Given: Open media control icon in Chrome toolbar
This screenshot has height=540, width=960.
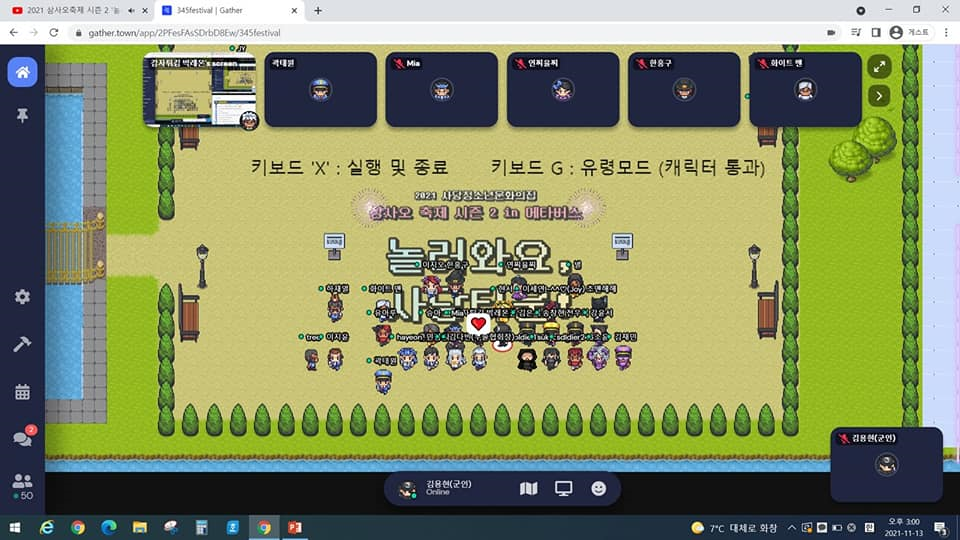Looking at the screenshot, I should point(856,32).
